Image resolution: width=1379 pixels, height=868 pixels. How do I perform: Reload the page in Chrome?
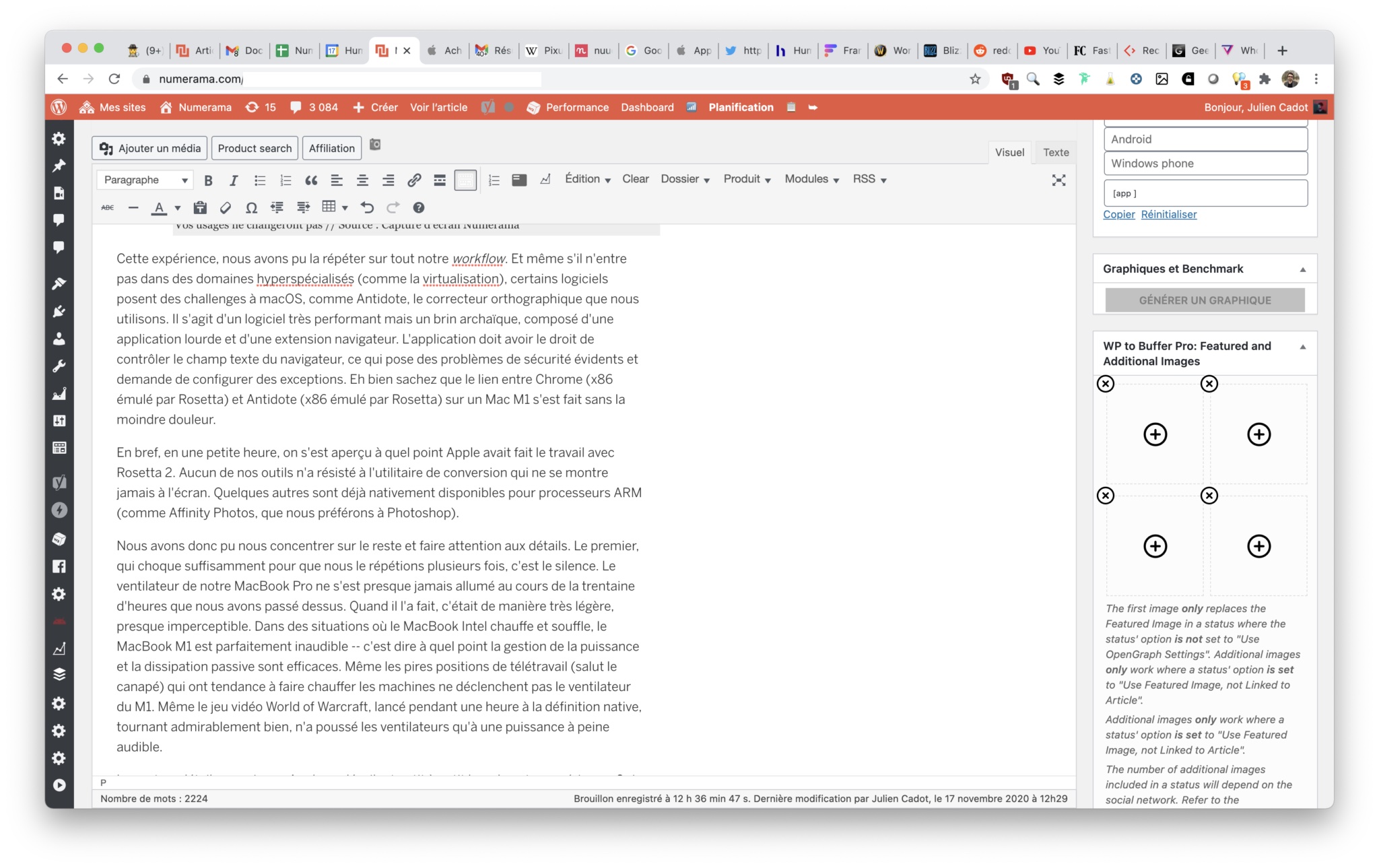[x=114, y=79]
